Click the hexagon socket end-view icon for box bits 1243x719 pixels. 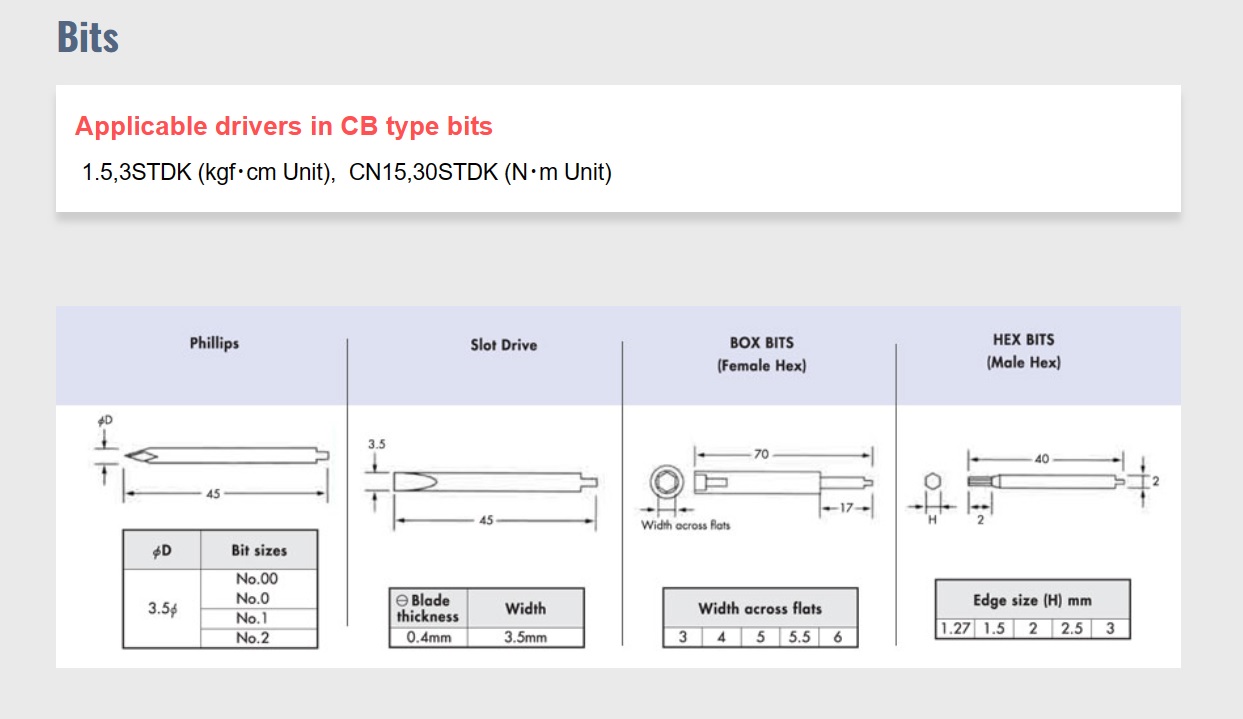[663, 485]
